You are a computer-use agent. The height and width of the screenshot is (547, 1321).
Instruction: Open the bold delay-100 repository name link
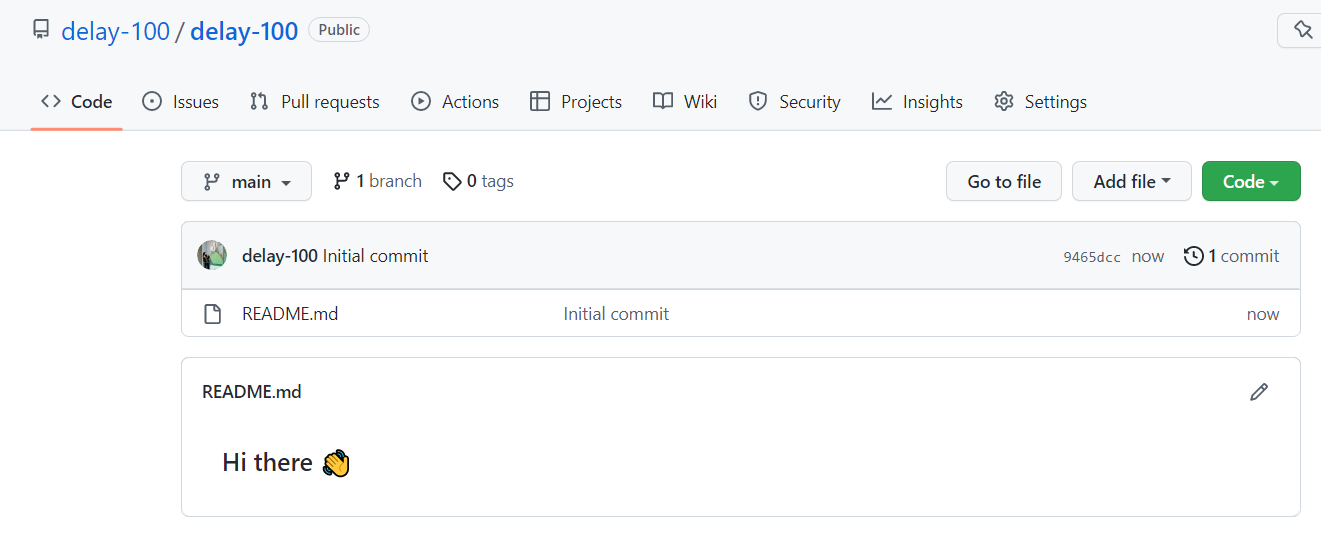pos(244,31)
